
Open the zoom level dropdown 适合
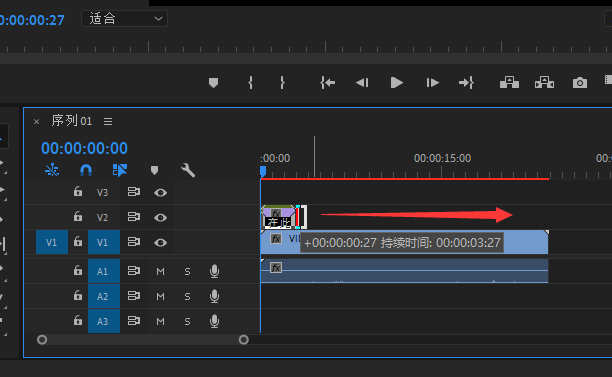click(x=125, y=19)
